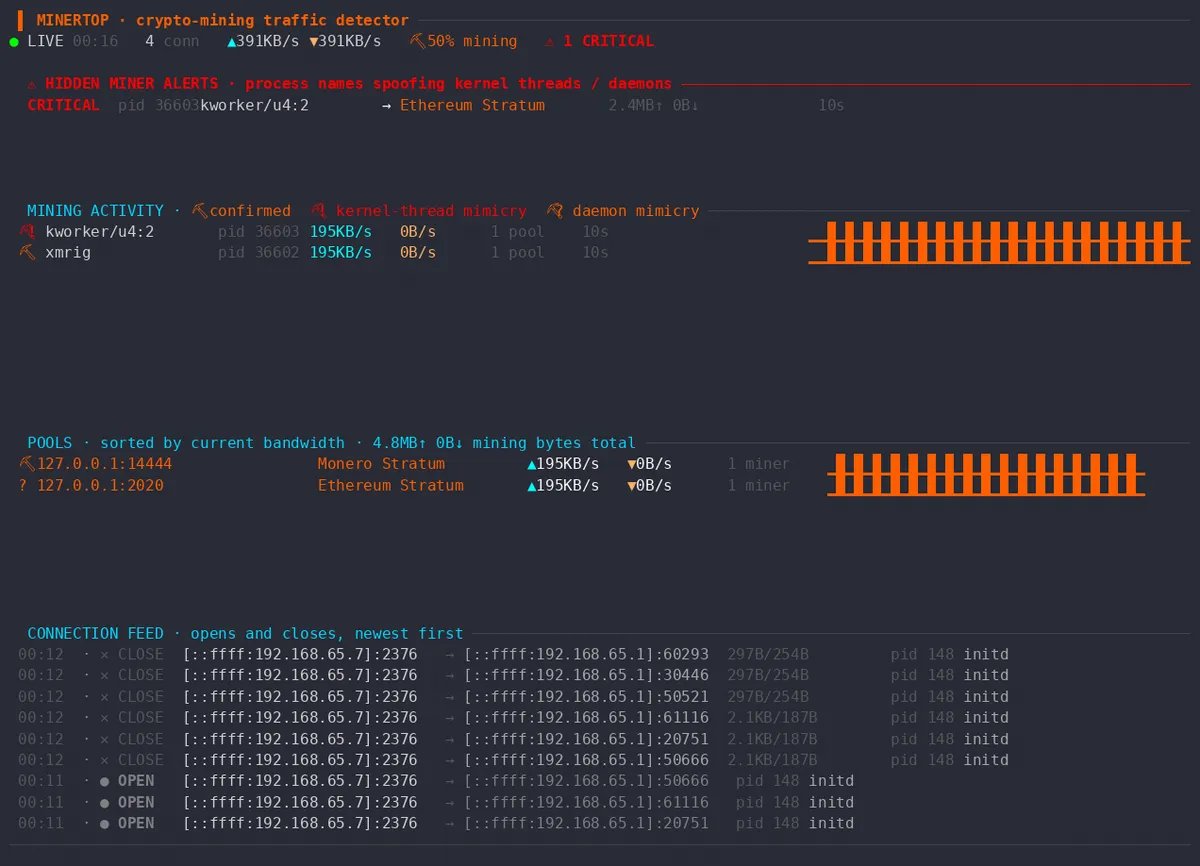Select the HIDDEN MINER ALERTS section heading
The height and width of the screenshot is (866, 1200).
coord(131,84)
